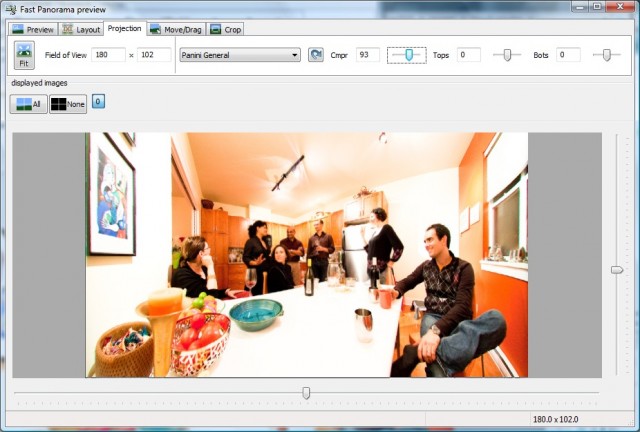
Task: Show all images with All button
Action: (28, 103)
